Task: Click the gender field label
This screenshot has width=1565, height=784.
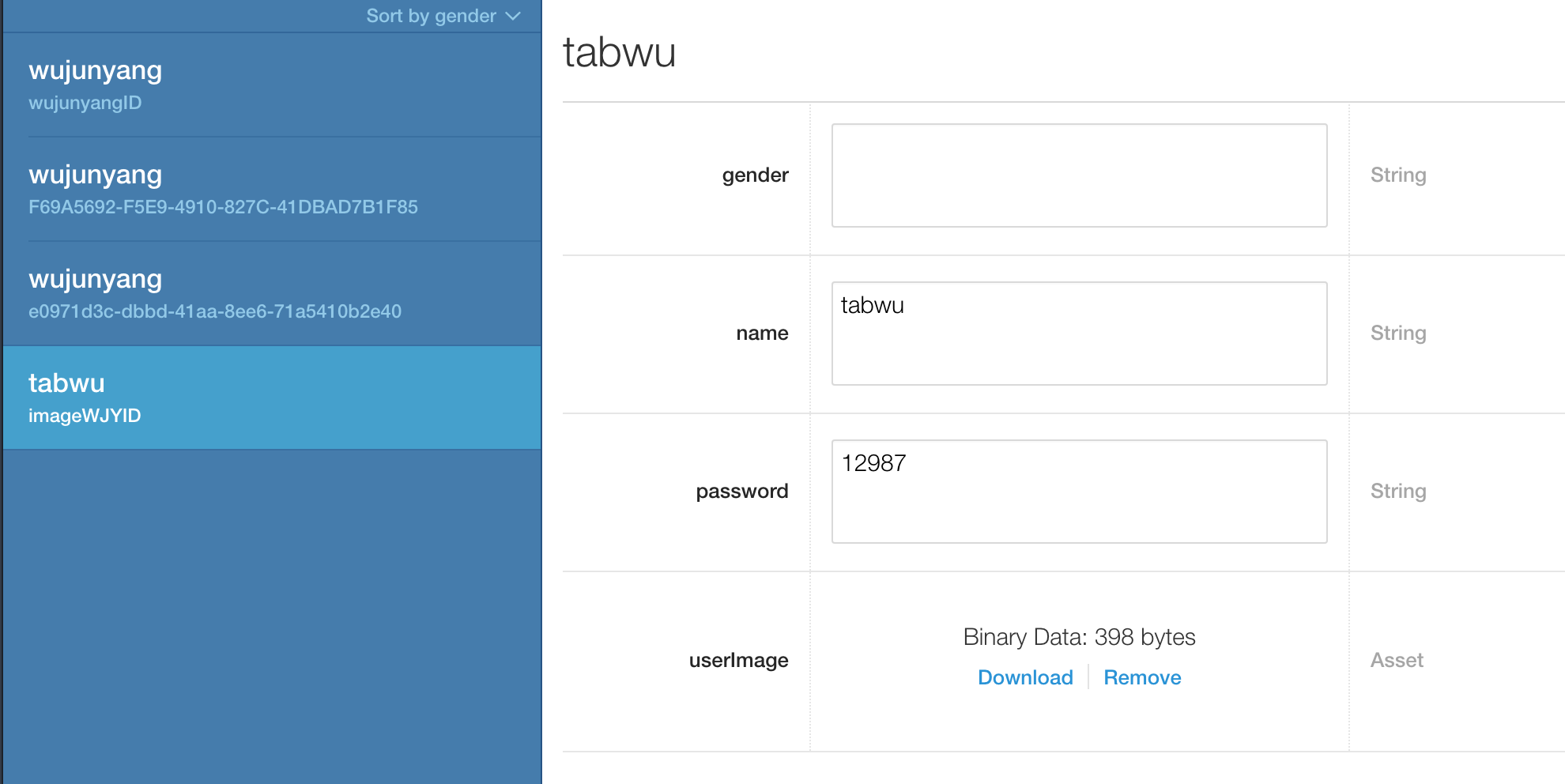Action: pos(755,175)
